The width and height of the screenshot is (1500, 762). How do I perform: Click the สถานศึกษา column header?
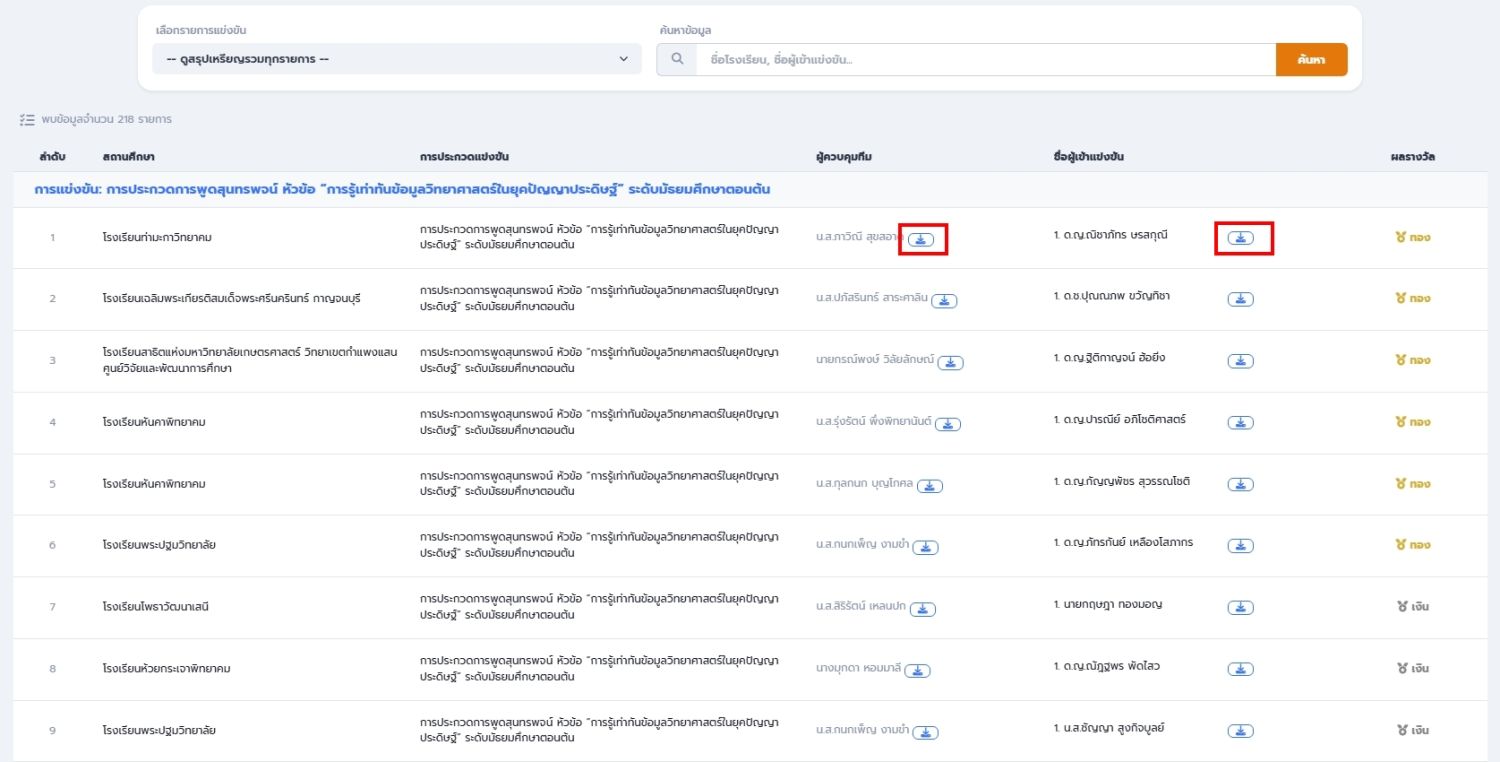click(x=128, y=157)
